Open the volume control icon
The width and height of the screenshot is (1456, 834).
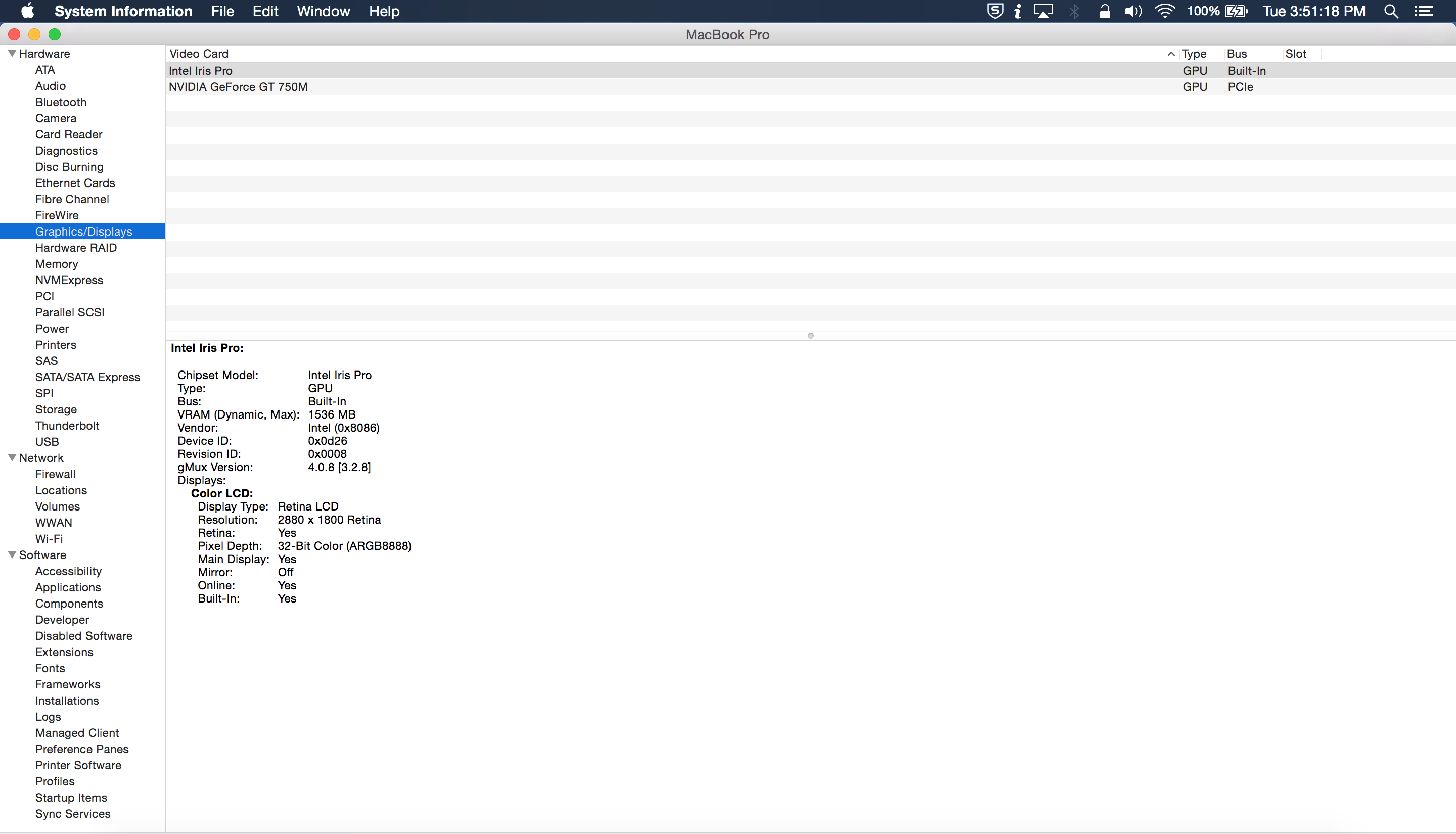(1133, 11)
